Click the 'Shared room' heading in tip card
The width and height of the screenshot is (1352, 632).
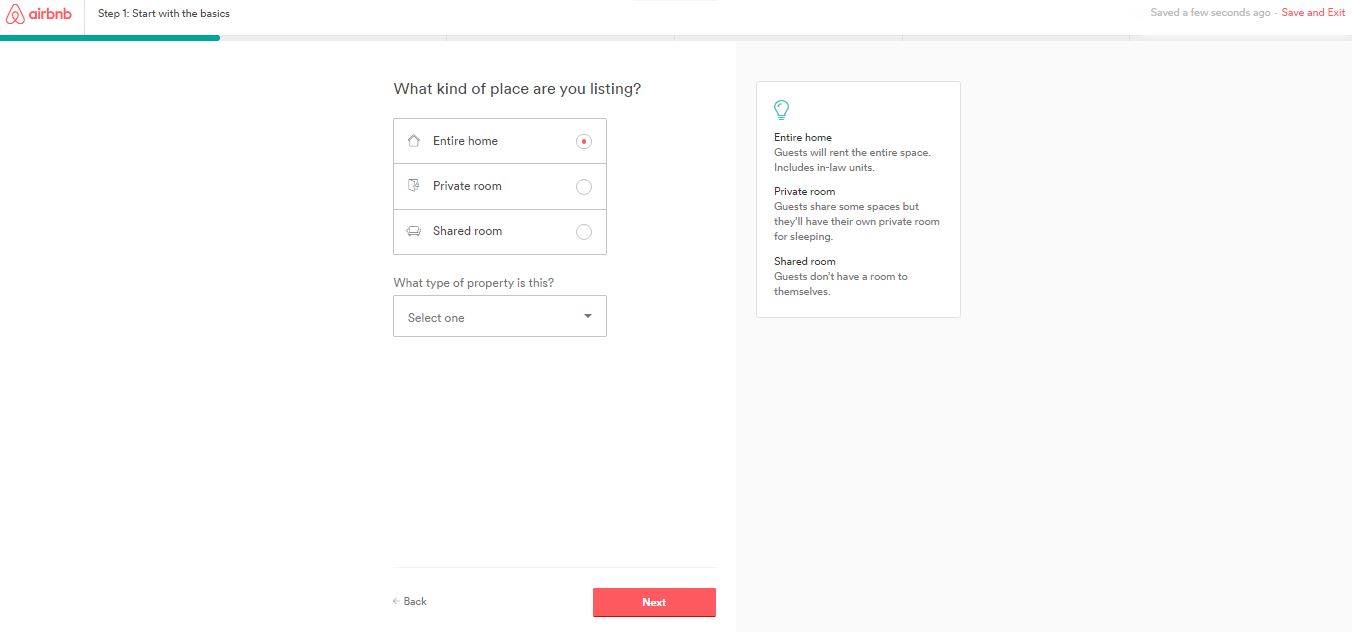pyautogui.click(x=804, y=261)
